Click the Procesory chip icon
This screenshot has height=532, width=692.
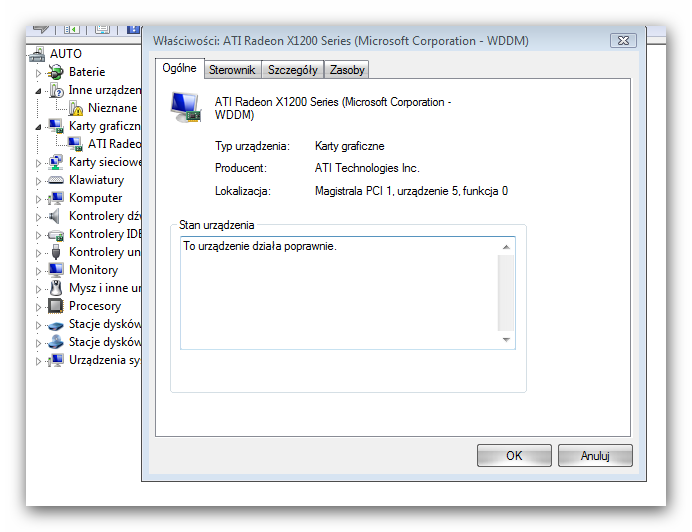coord(56,306)
